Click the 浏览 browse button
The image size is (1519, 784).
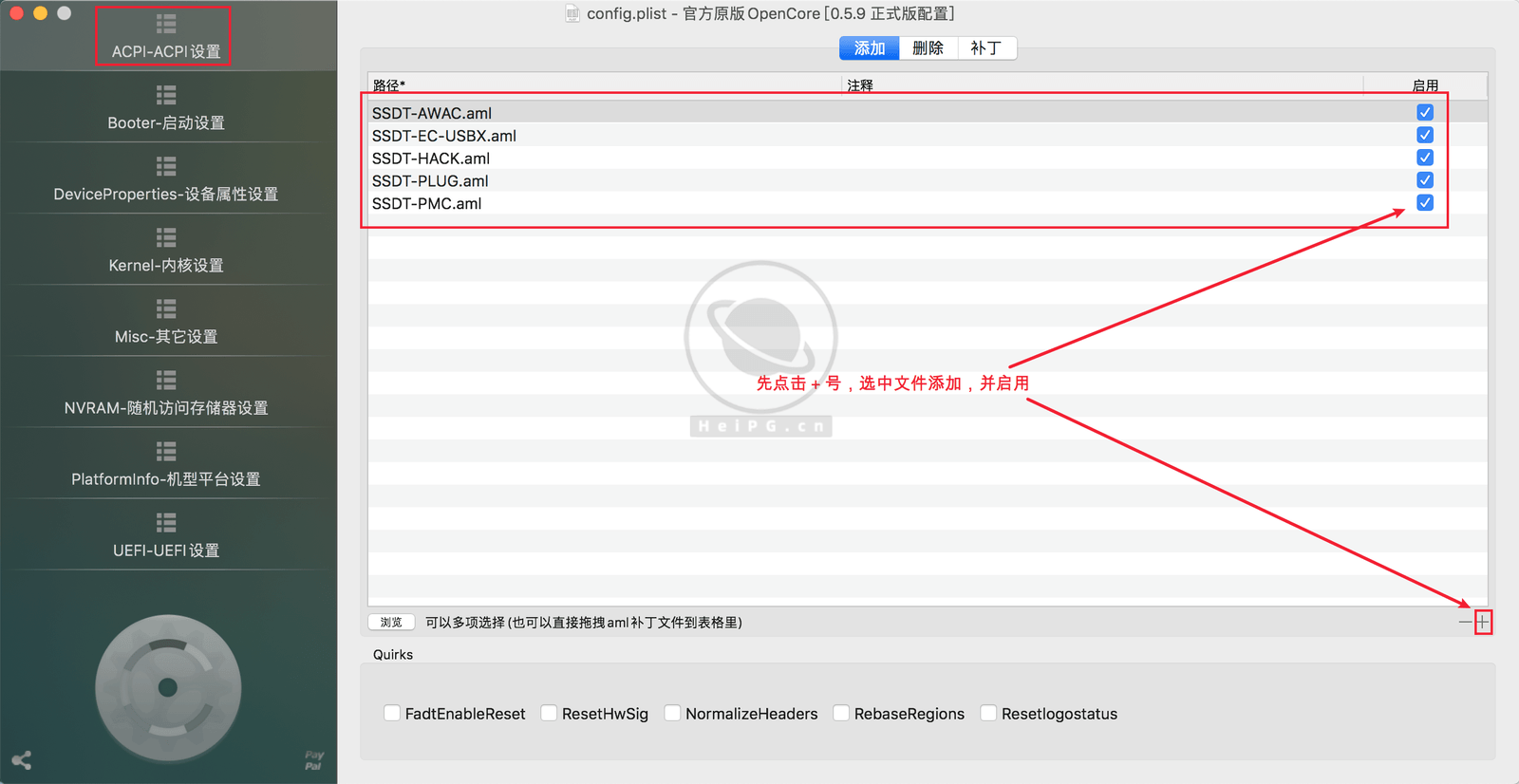tap(391, 623)
